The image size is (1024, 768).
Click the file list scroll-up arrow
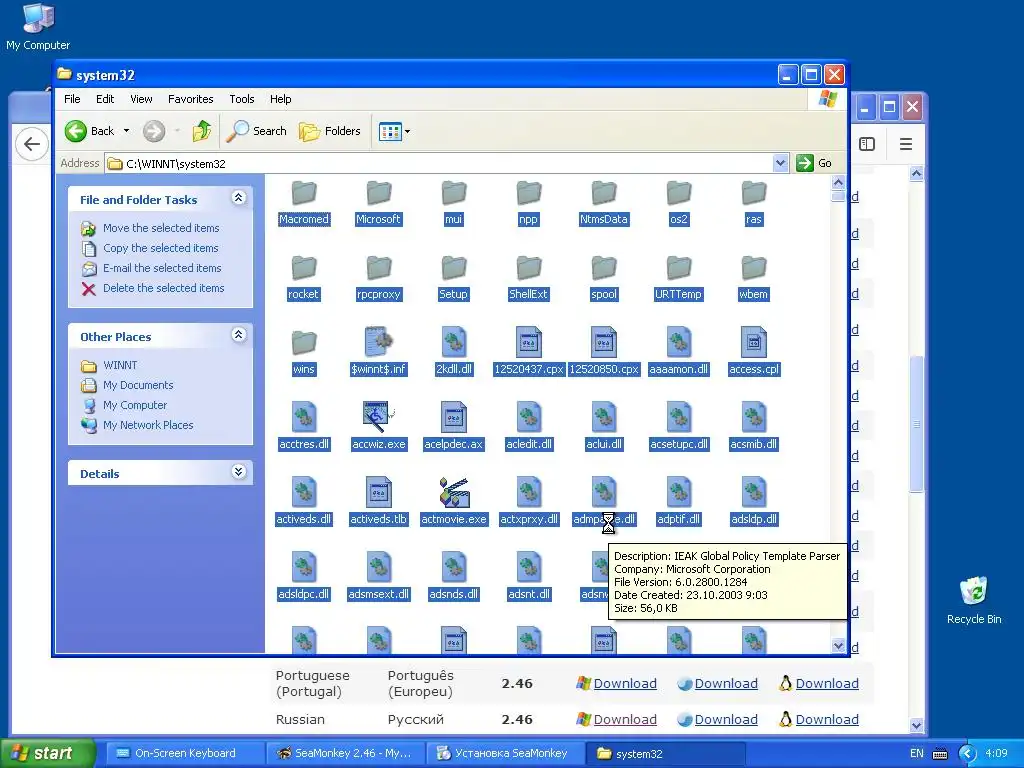pos(839,182)
